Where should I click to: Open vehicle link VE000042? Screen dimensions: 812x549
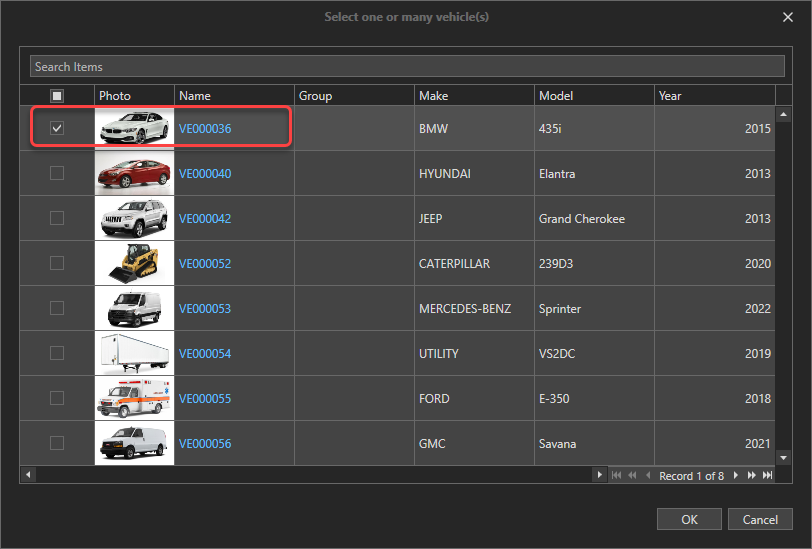pos(205,219)
